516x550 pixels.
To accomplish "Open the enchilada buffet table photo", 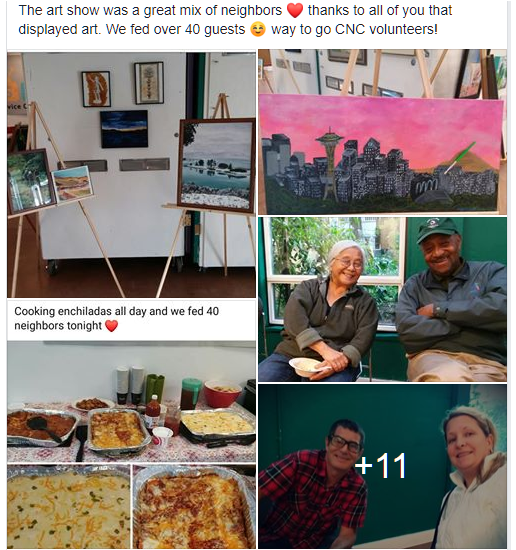I will pyautogui.click(x=131, y=402).
